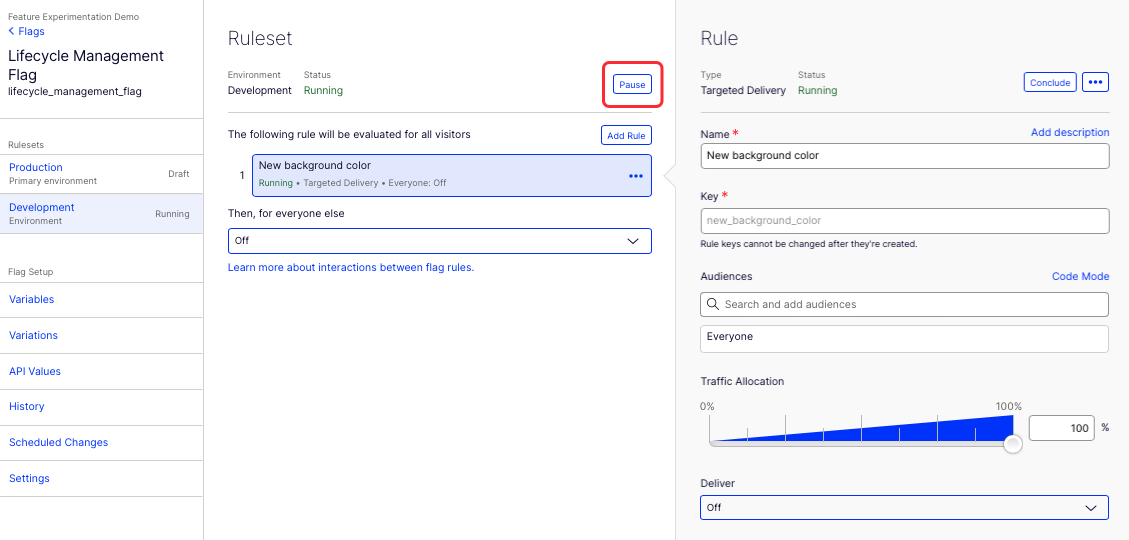Open Scheduled Changes
Image resolution: width=1129 pixels, height=540 pixels.
101,442
